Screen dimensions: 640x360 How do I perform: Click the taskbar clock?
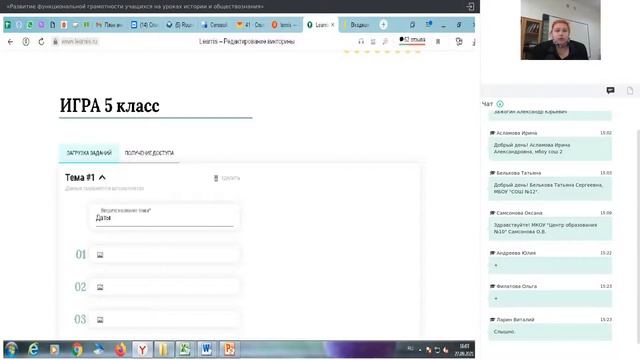pyautogui.click(x=464, y=350)
